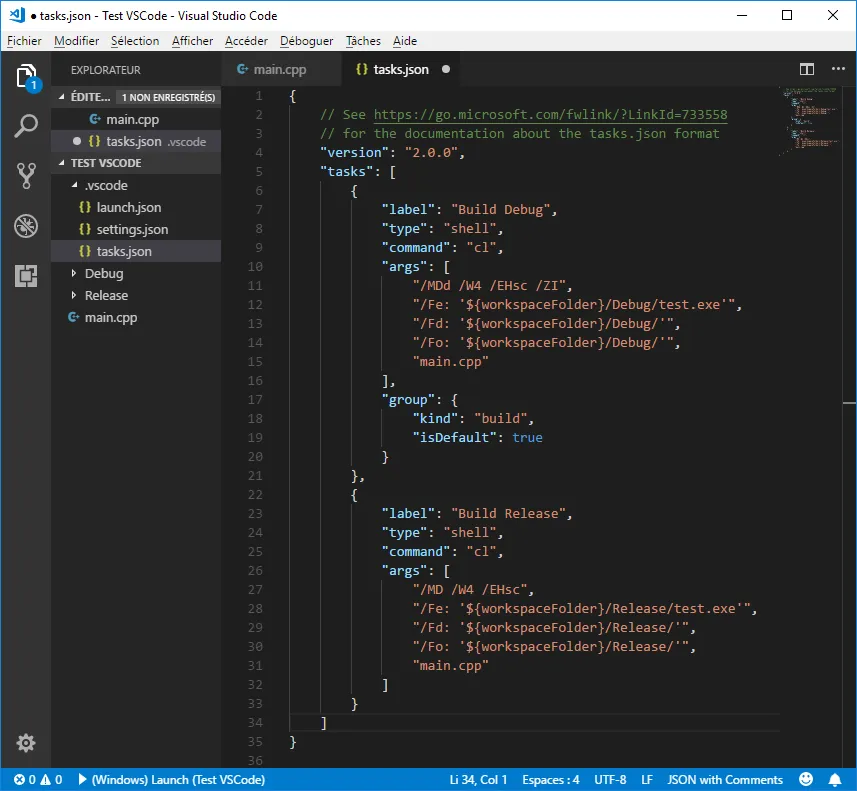This screenshot has width=857, height=791.
Task: Click the "tasks" key in code
Action: [347, 172]
